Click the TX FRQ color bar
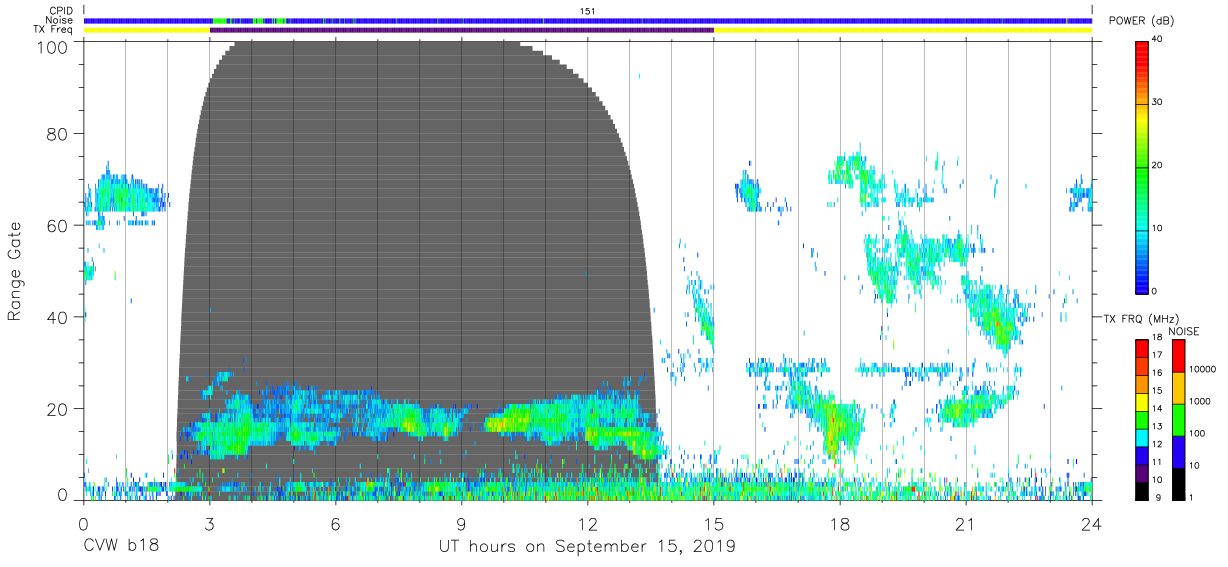1228x567 pixels. [1142, 418]
